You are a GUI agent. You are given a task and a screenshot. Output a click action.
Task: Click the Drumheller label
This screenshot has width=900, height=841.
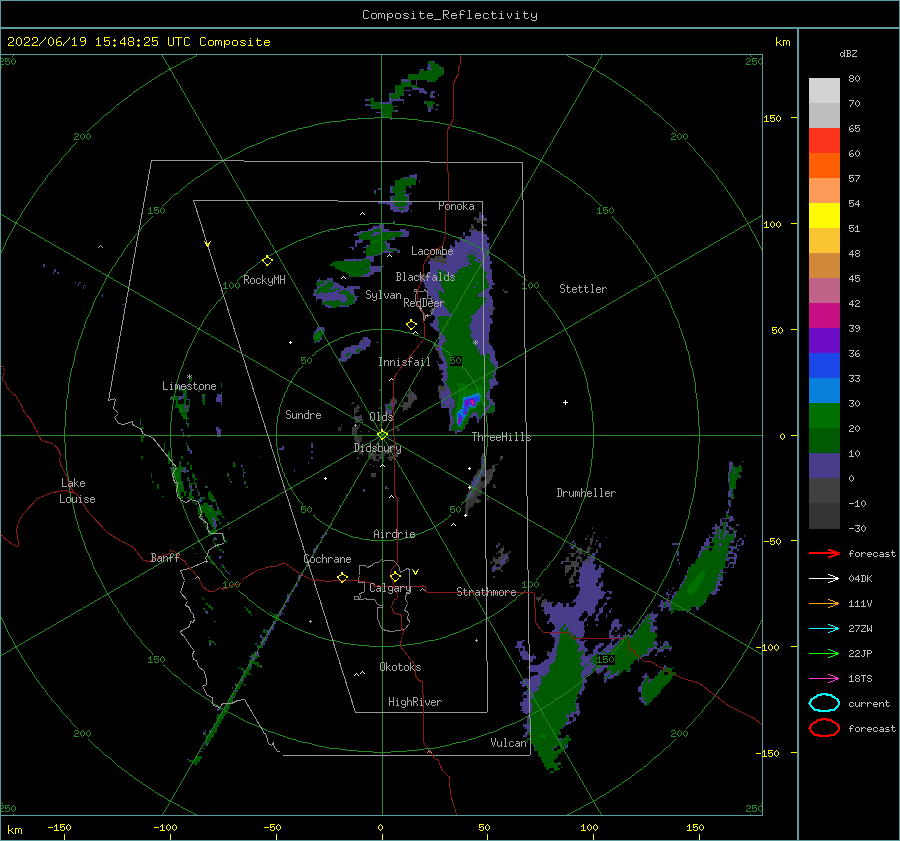tap(586, 493)
